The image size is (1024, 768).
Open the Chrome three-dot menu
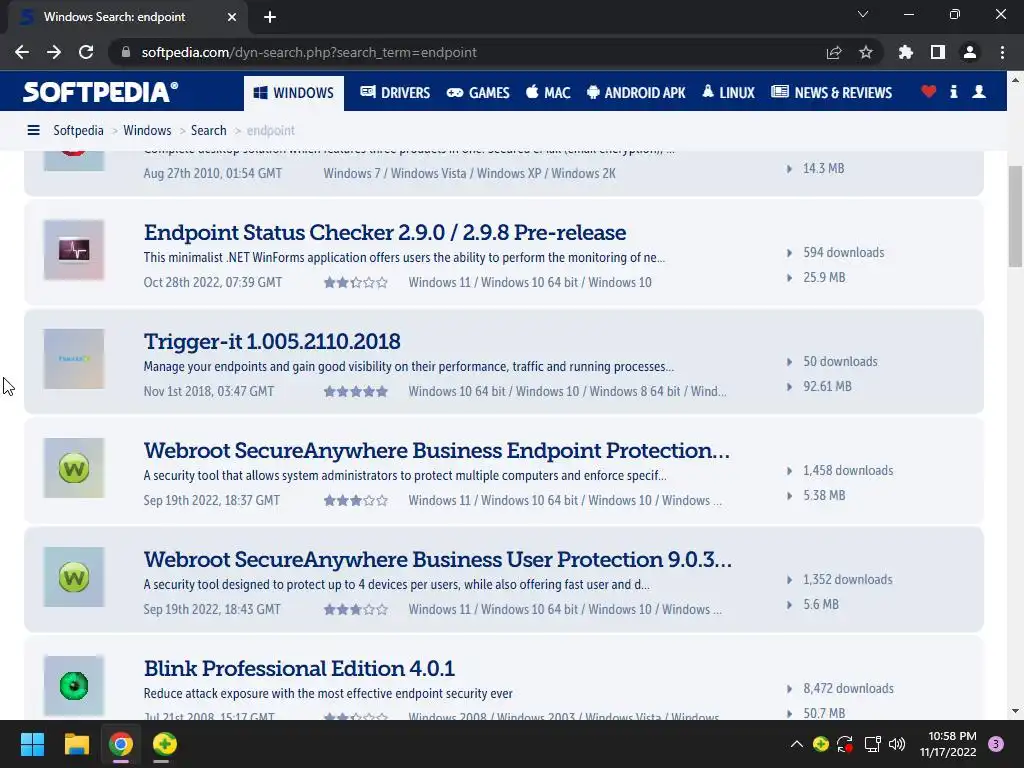pos(1002,52)
